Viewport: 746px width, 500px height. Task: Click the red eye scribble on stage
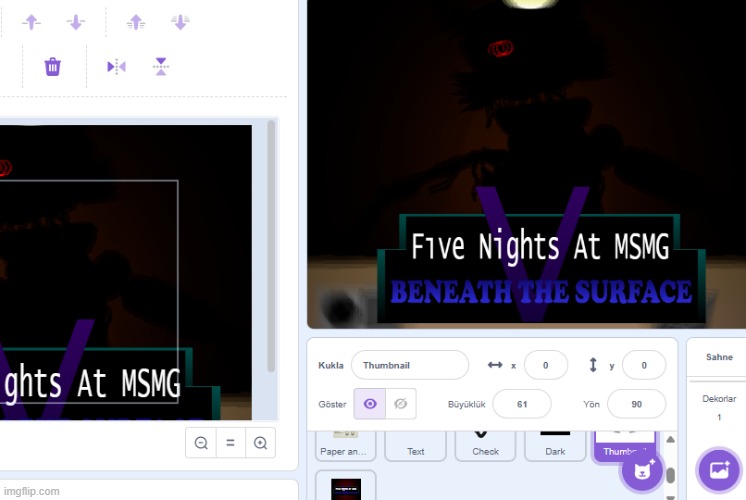point(501,48)
